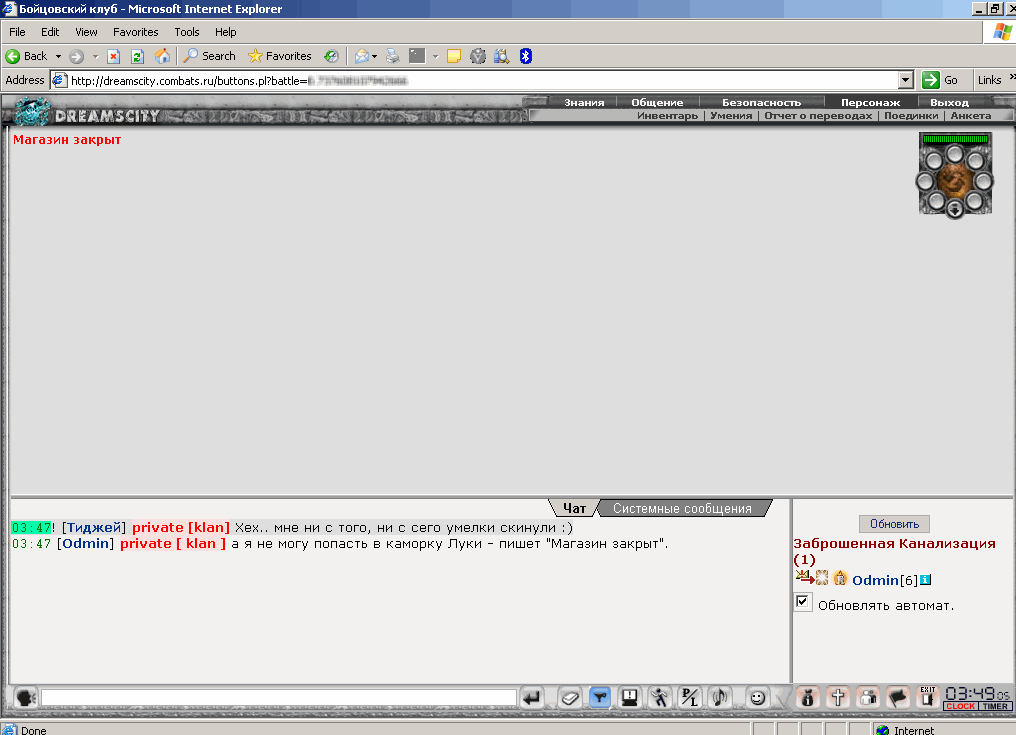Click the money bag icon in the bottom bar

(807, 697)
